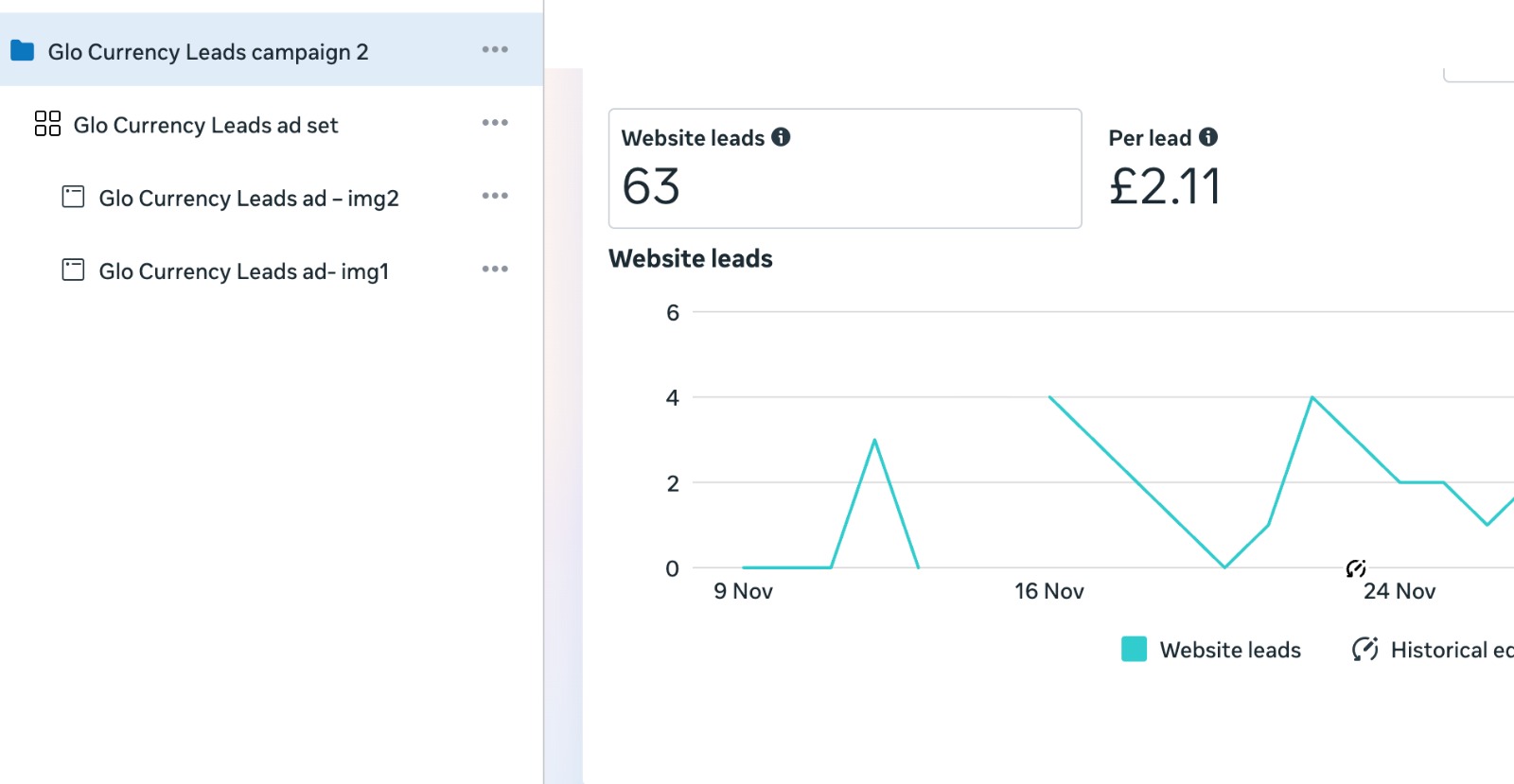Open more options for campaign 2
The height and width of the screenshot is (784, 1514).
pyautogui.click(x=495, y=49)
